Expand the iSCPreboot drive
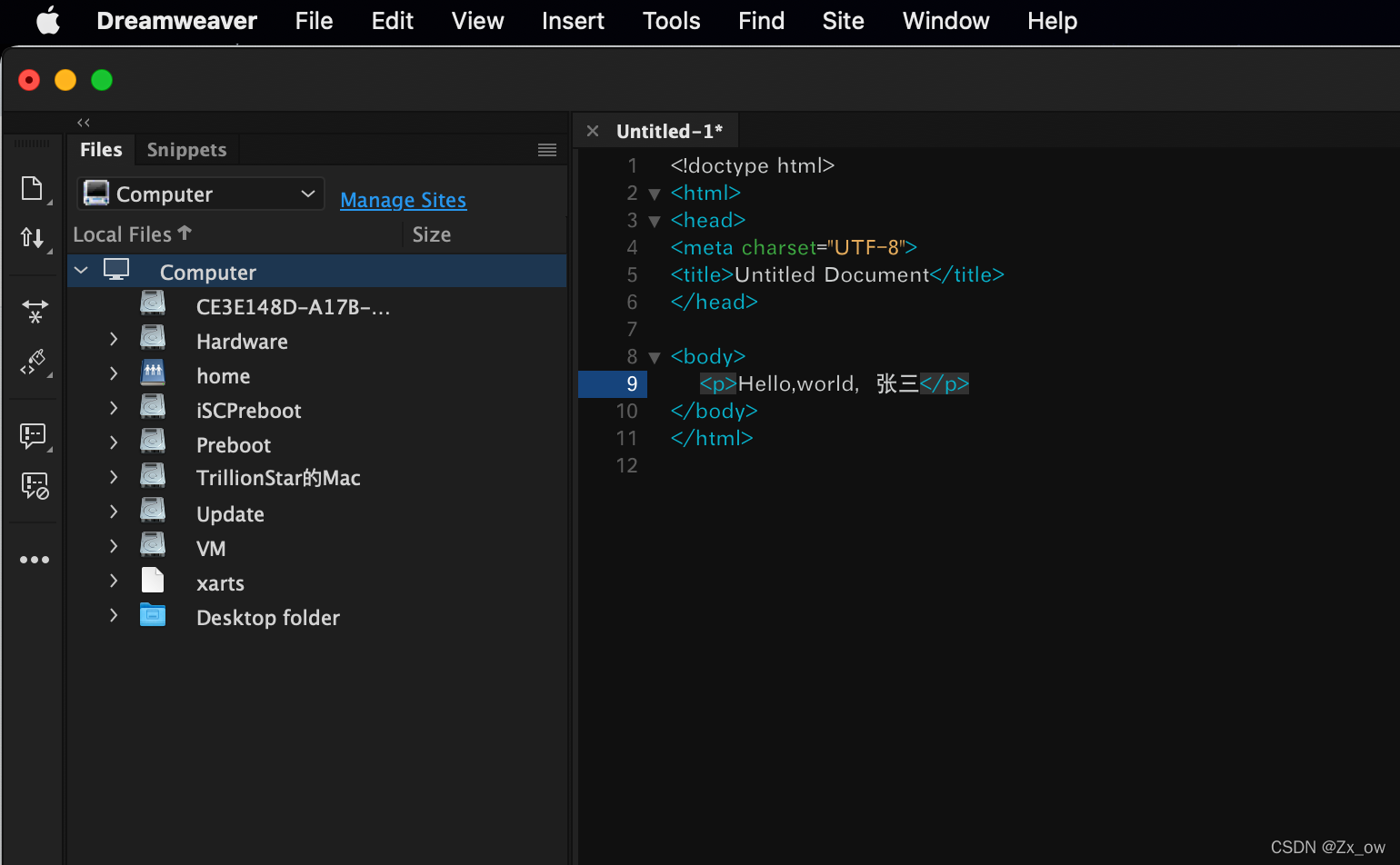Screen dimensions: 1400x865 point(114,408)
